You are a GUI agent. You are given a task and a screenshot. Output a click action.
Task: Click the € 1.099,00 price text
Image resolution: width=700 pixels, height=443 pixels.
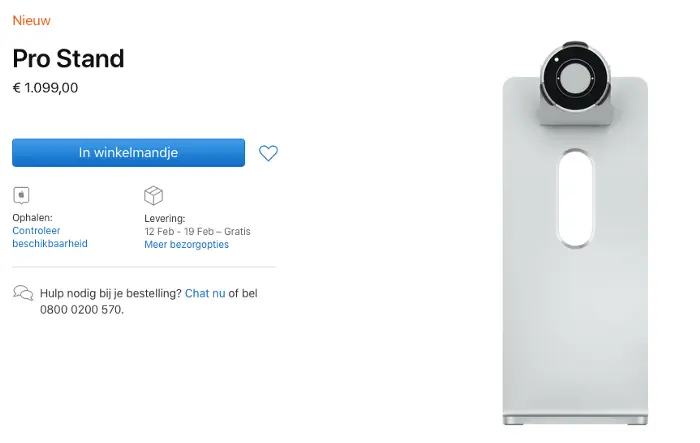point(45,88)
